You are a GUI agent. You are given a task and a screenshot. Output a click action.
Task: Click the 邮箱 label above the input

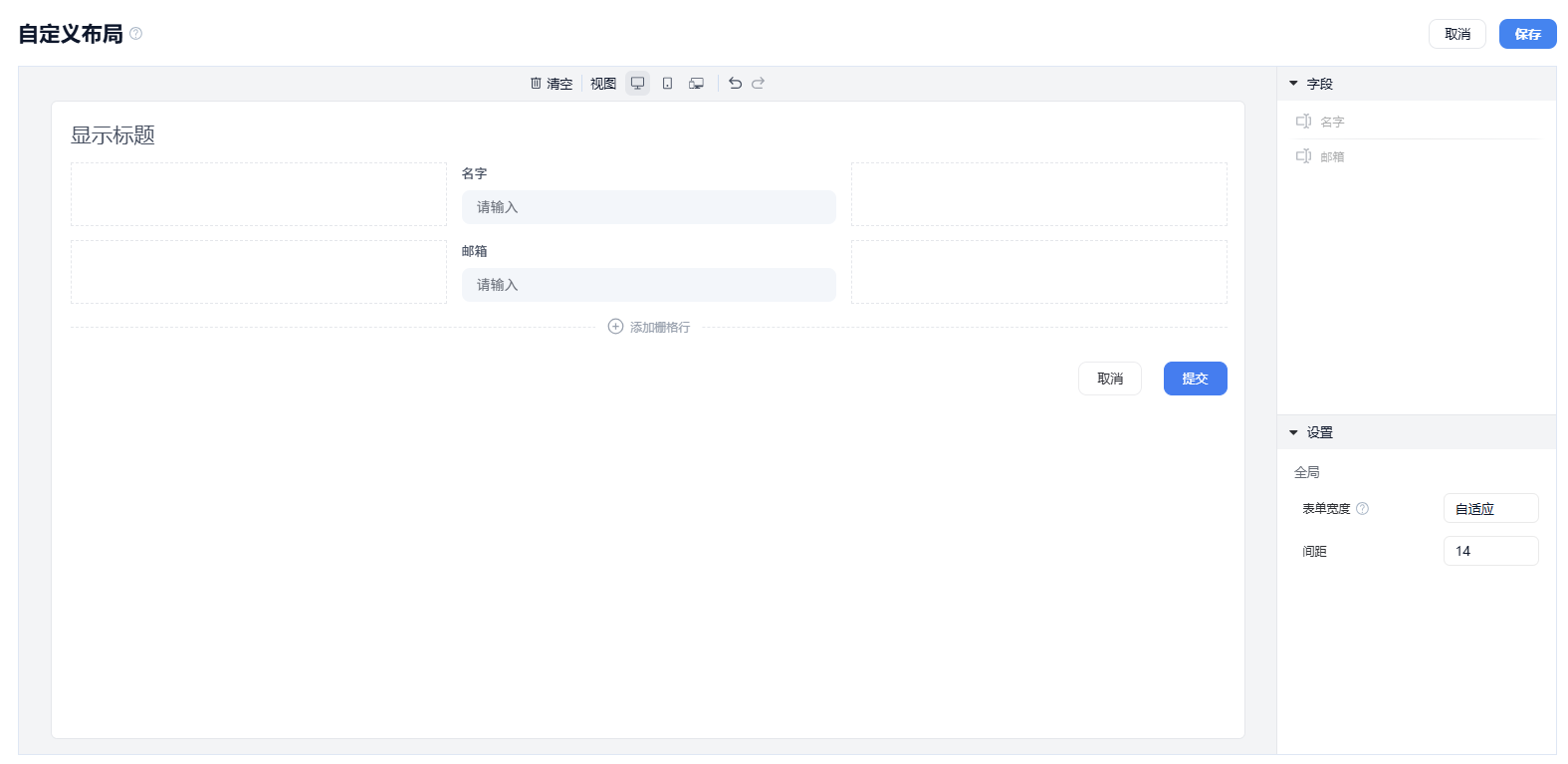[474, 251]
